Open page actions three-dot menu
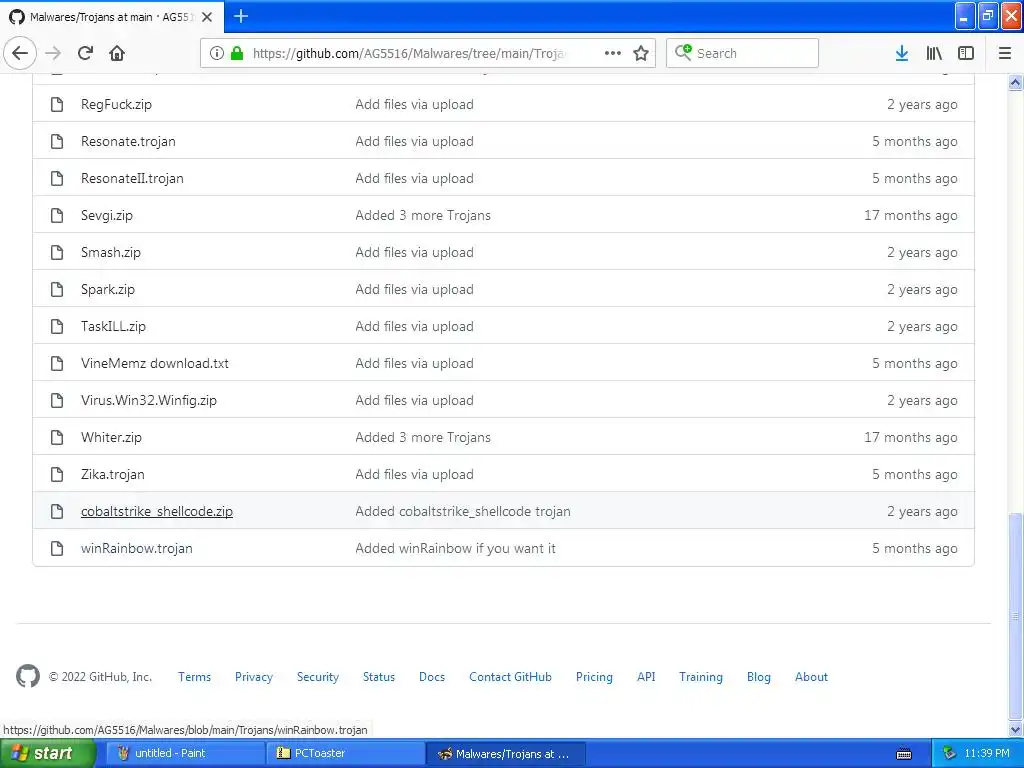Image resolution: width=1024 pixels, height=768 pixels. point(613,53)
